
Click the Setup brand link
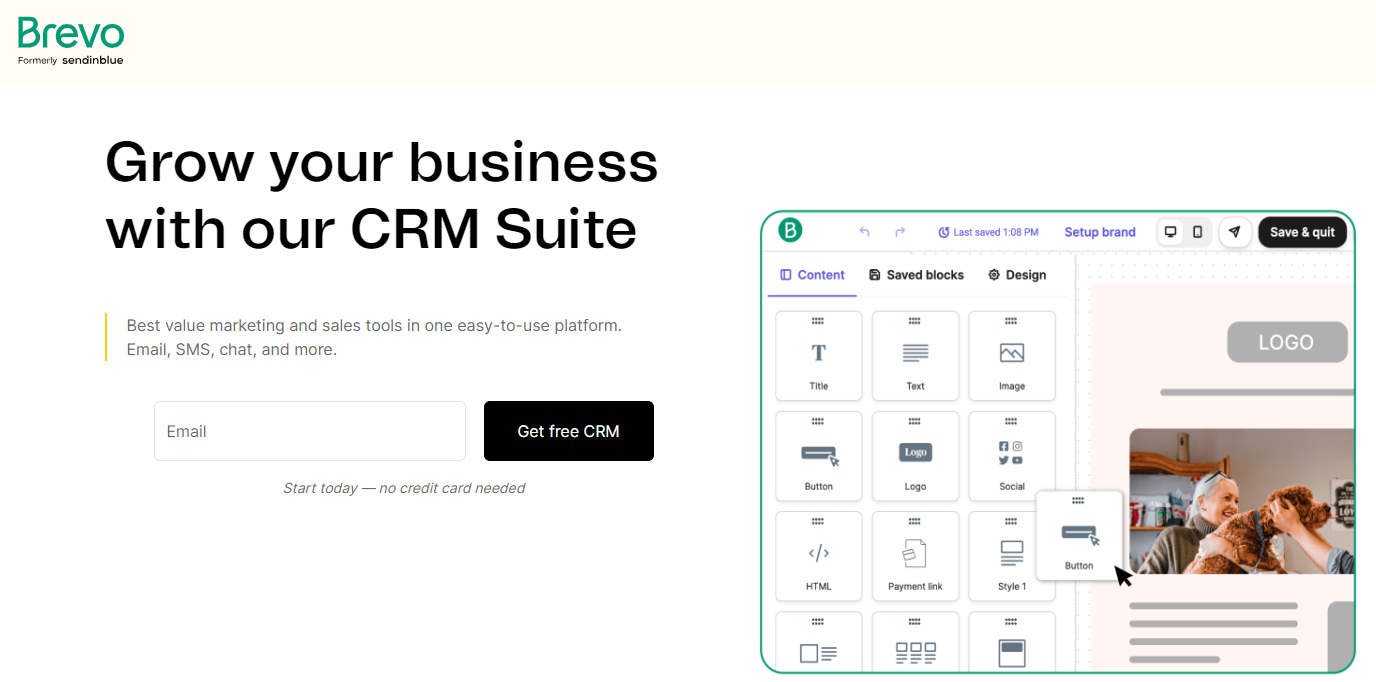click(x=1100, y=232)
